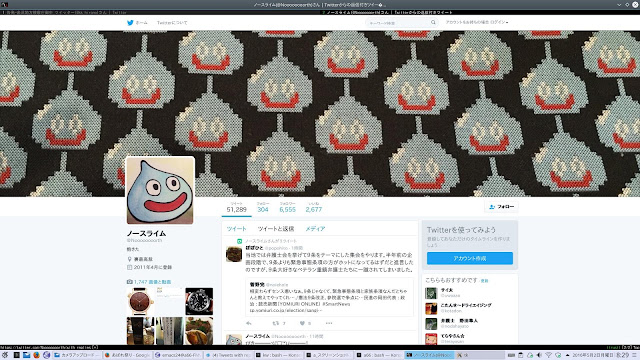Click the calendar joined-date icon

tap(130, 267)
